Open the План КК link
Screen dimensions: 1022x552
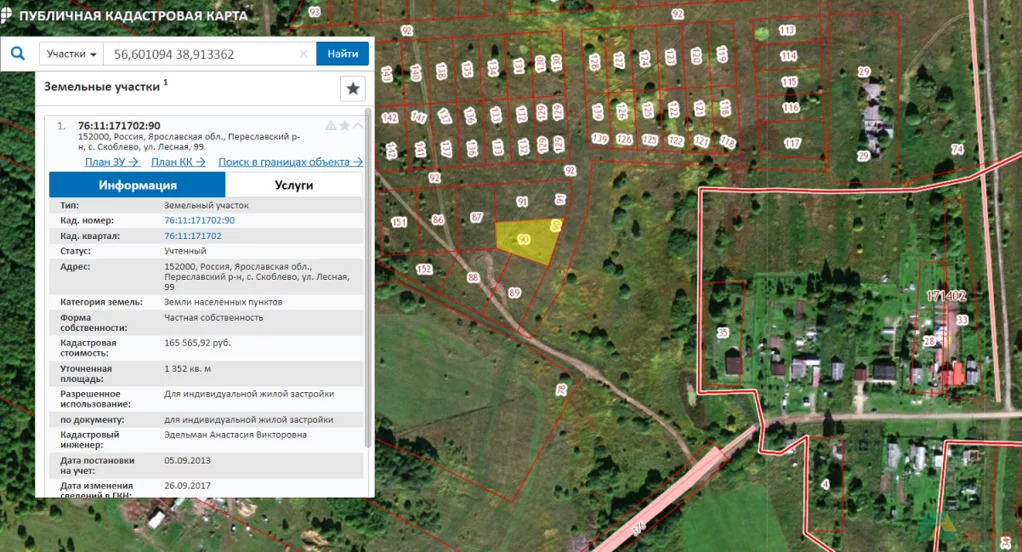point(178,162)
